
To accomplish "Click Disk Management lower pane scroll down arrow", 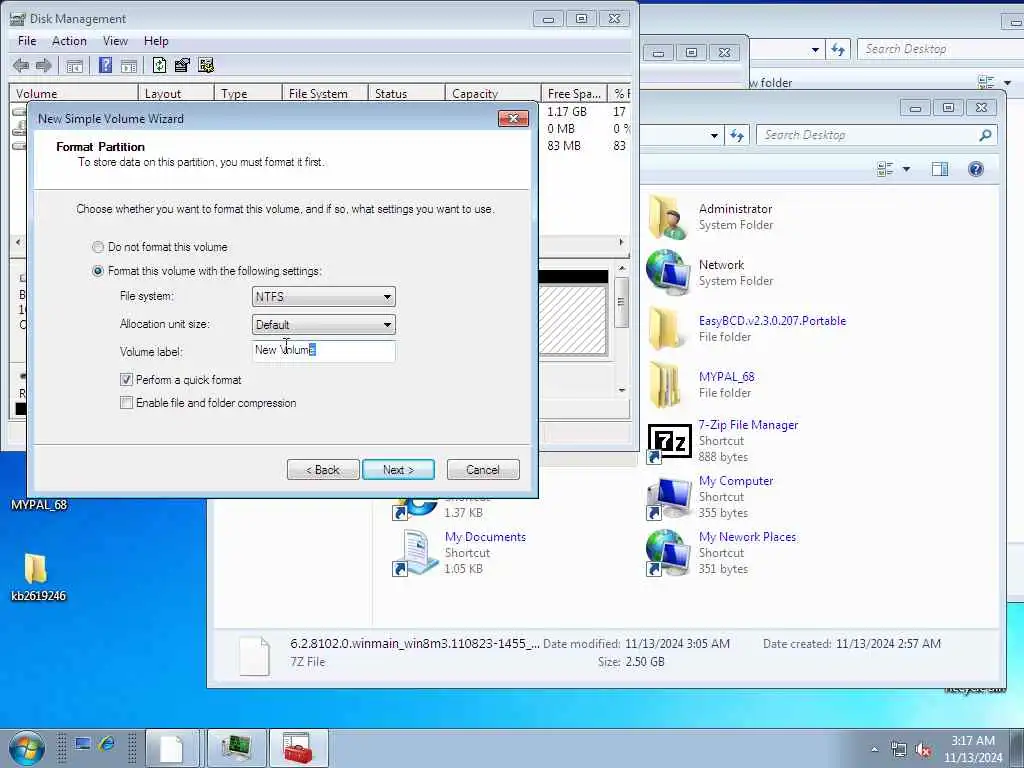I will pyautogui.click(x=622, y=391).
